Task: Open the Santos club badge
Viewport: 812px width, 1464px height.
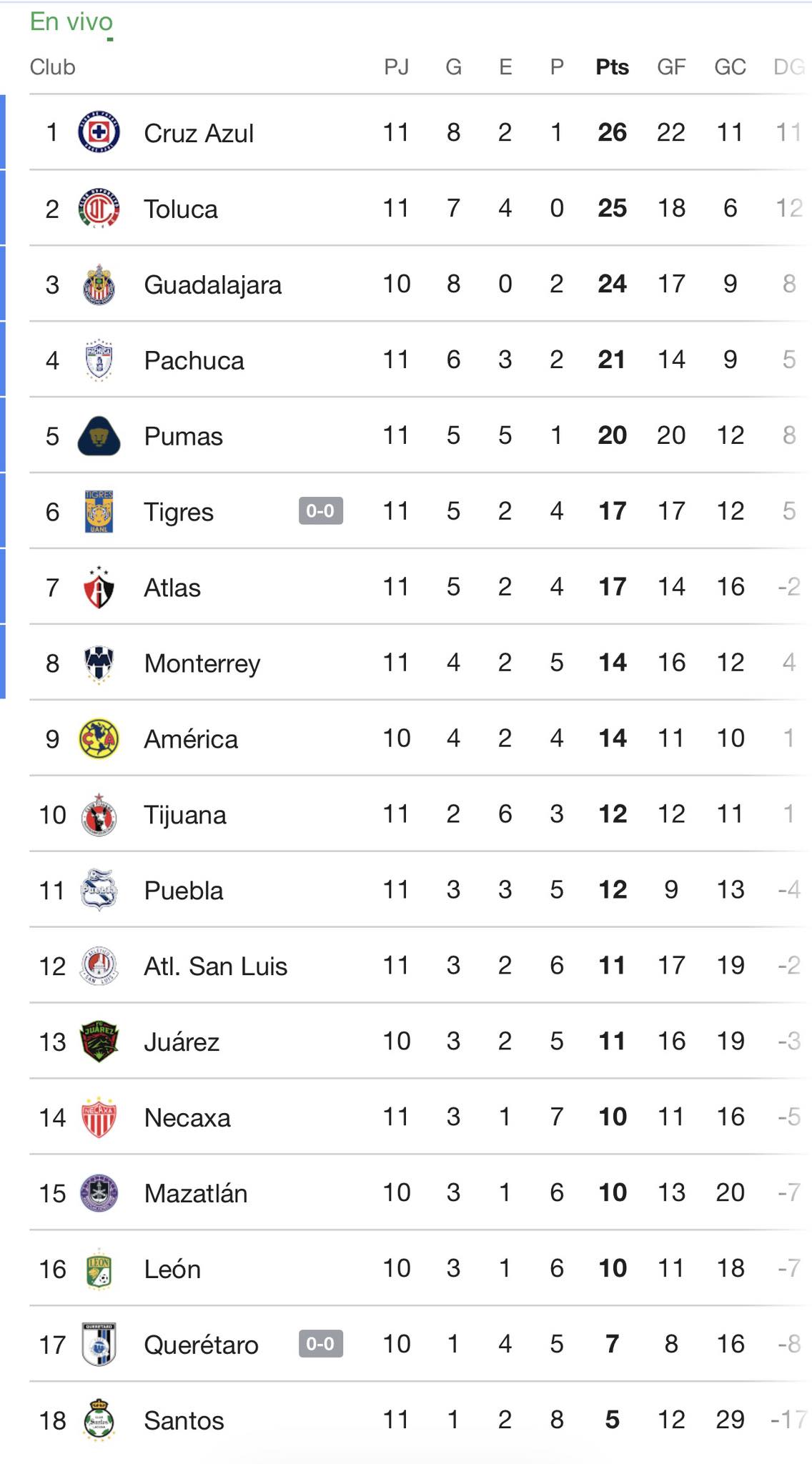Action: (99, 1420)
